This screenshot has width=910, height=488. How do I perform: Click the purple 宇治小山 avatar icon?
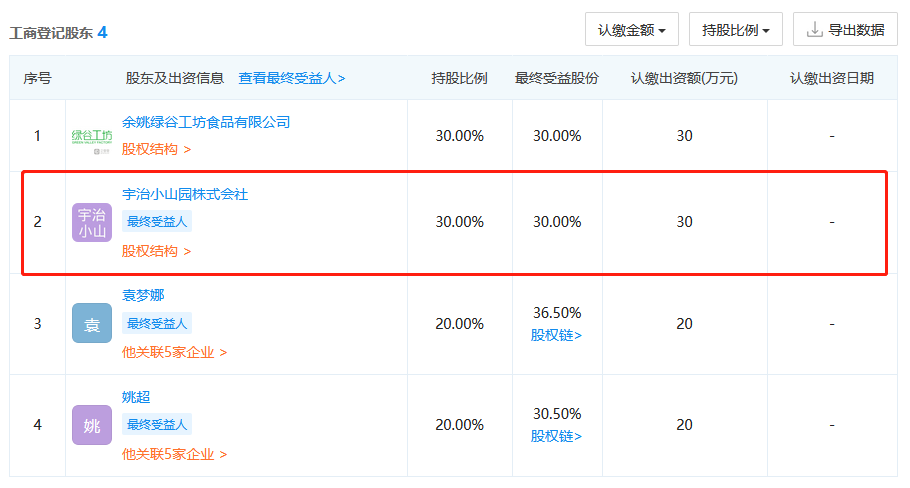coord(92,222)
